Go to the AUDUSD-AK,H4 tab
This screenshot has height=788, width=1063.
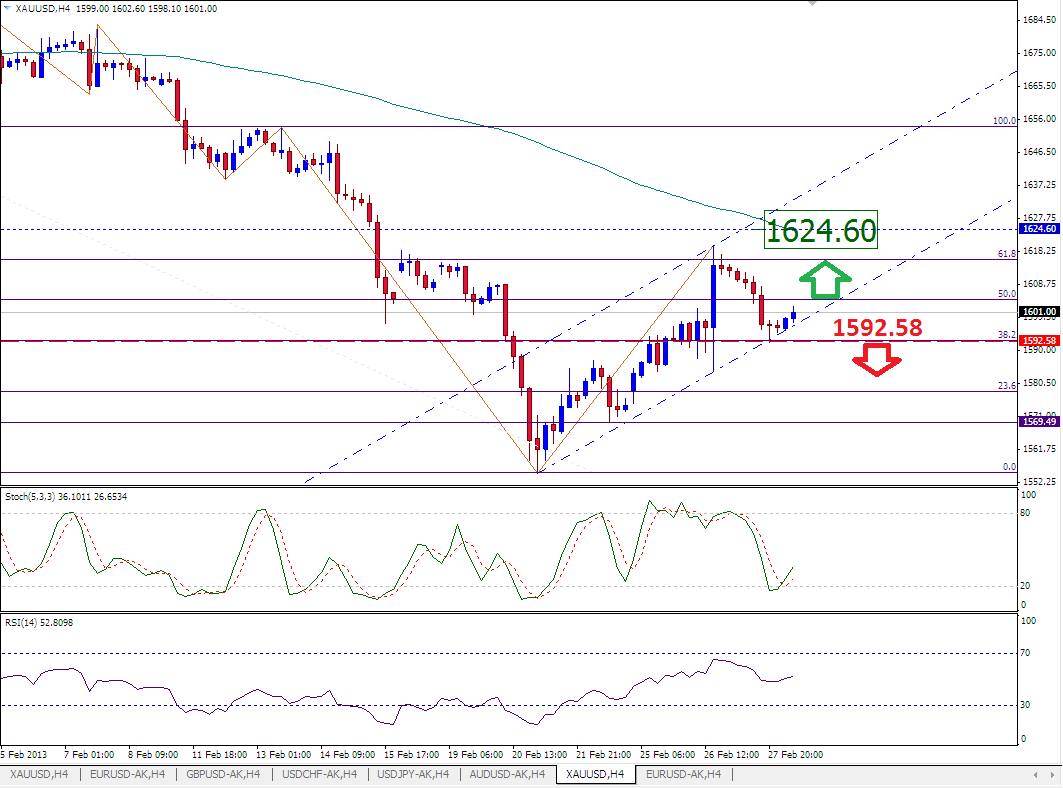pos(506,774)
